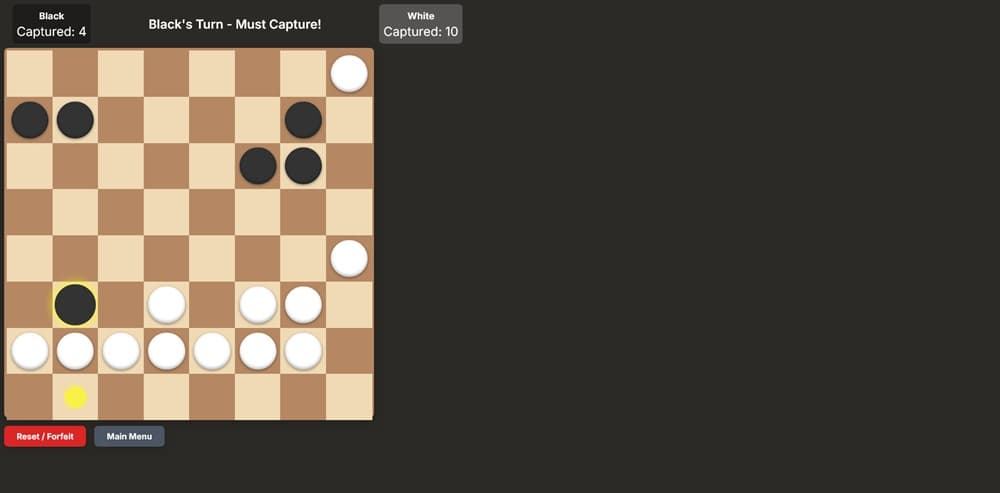The image size is (1000, 493).
Task: Select the leftmost white piece in the seventh row
Action: click(30, 351)
